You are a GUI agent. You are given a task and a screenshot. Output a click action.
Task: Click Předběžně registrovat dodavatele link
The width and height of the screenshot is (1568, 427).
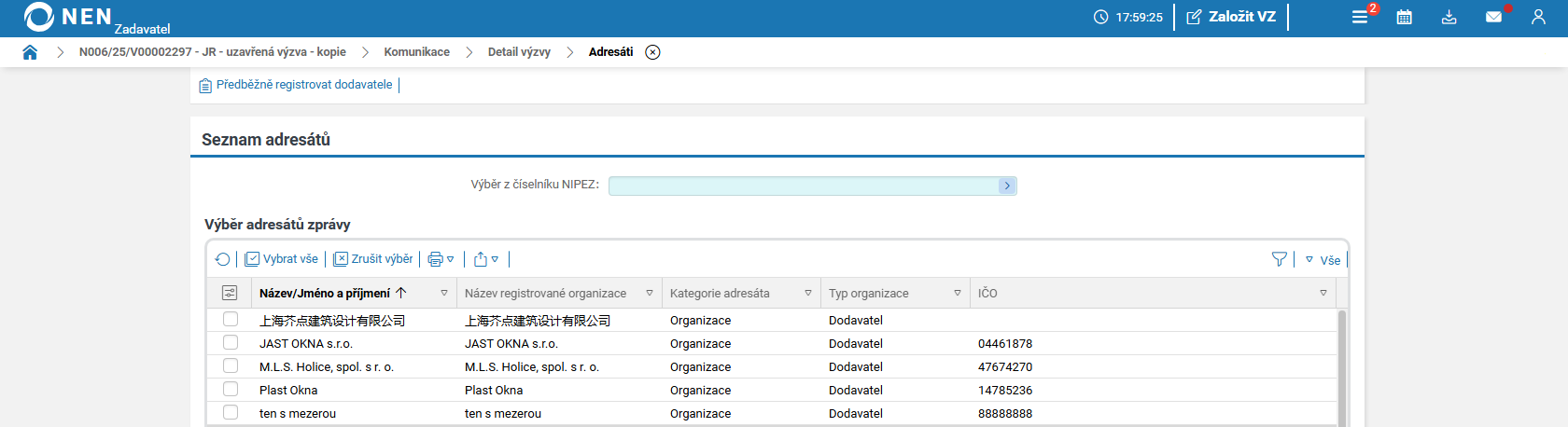(x=303, y=85)
